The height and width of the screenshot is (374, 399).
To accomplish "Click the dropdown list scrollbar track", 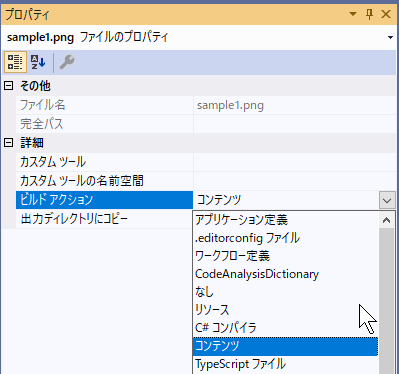I will tap(387, 301).
